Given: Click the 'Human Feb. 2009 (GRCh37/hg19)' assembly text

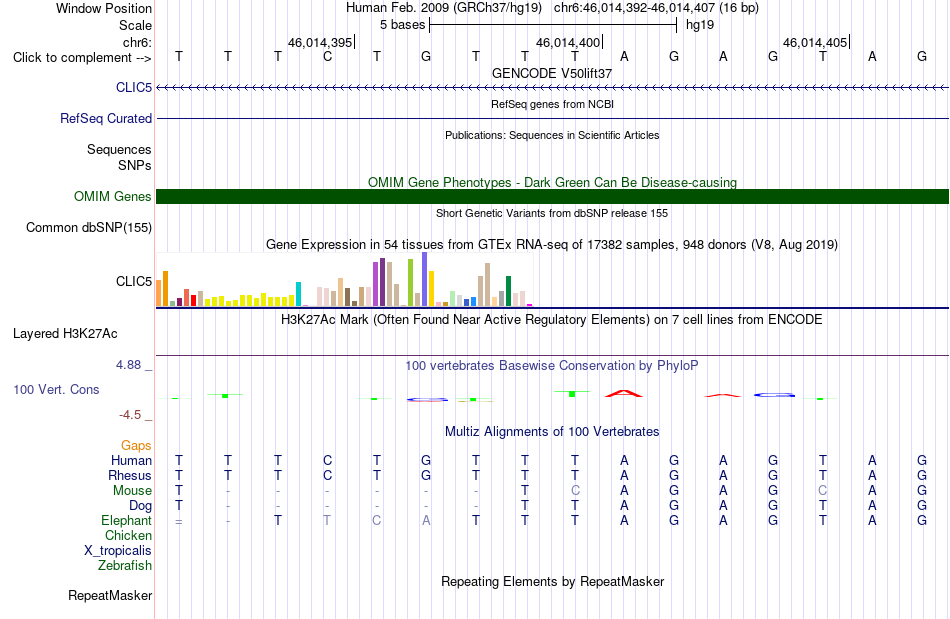Looking at the screenshot, I should coord(443,8).
